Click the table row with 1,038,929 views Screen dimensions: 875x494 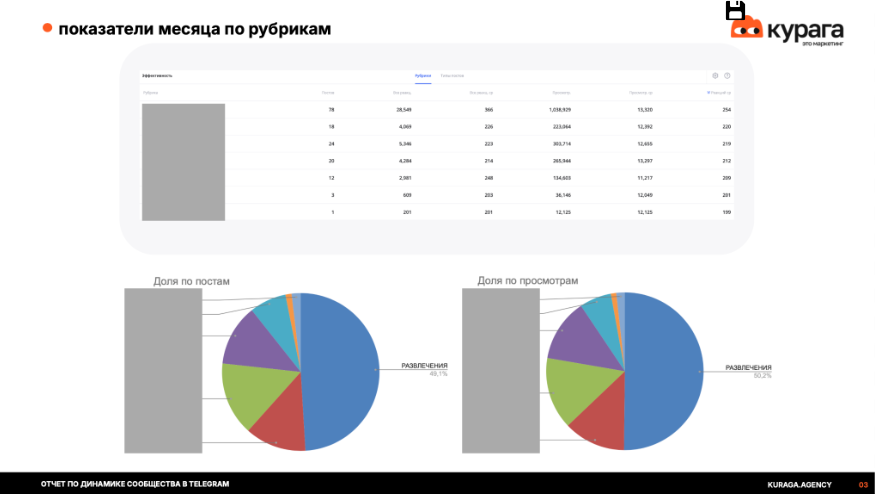click(436, 110)
